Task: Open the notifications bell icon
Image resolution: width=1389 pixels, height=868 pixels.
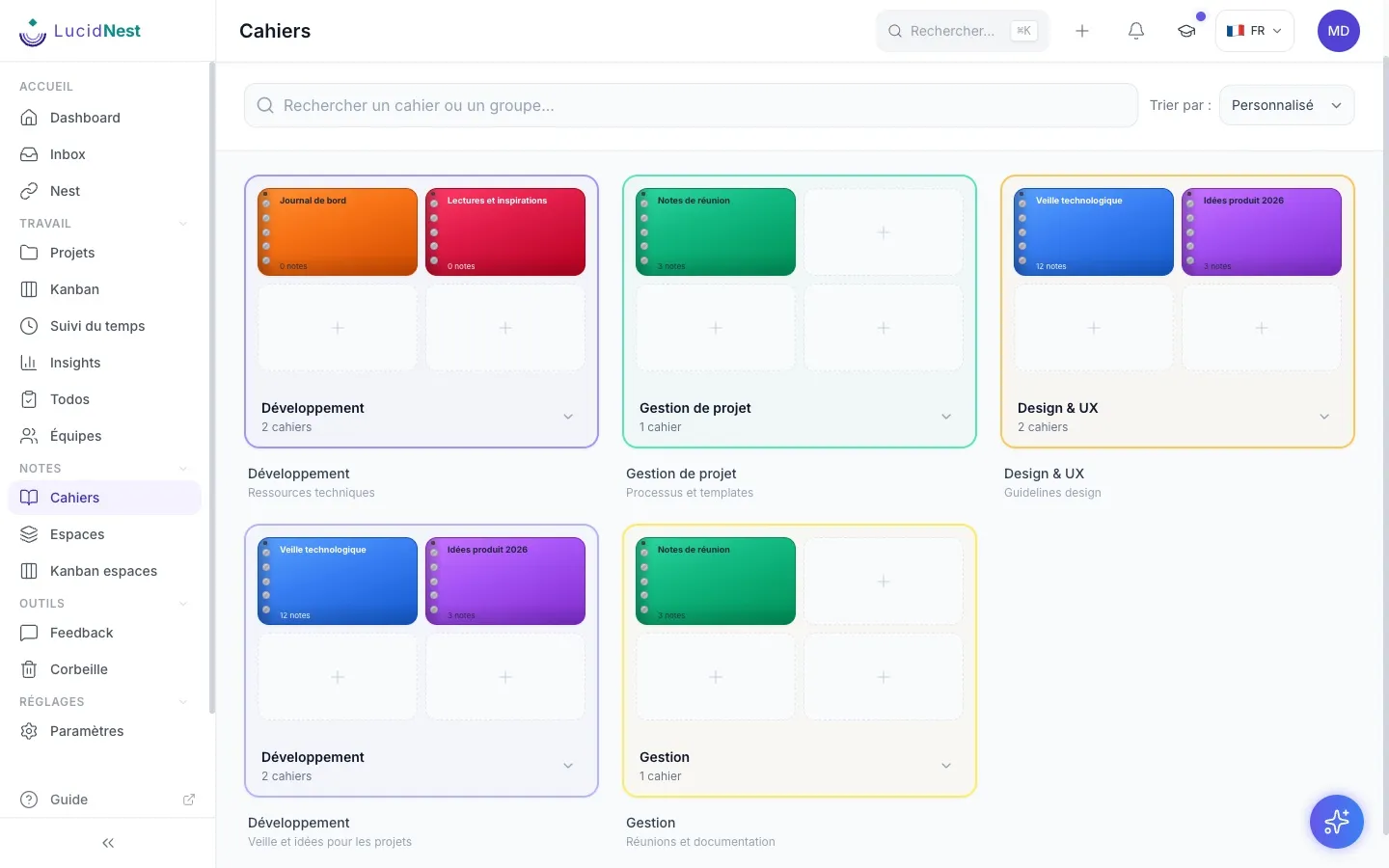Action: click(x=1136, y=31)
